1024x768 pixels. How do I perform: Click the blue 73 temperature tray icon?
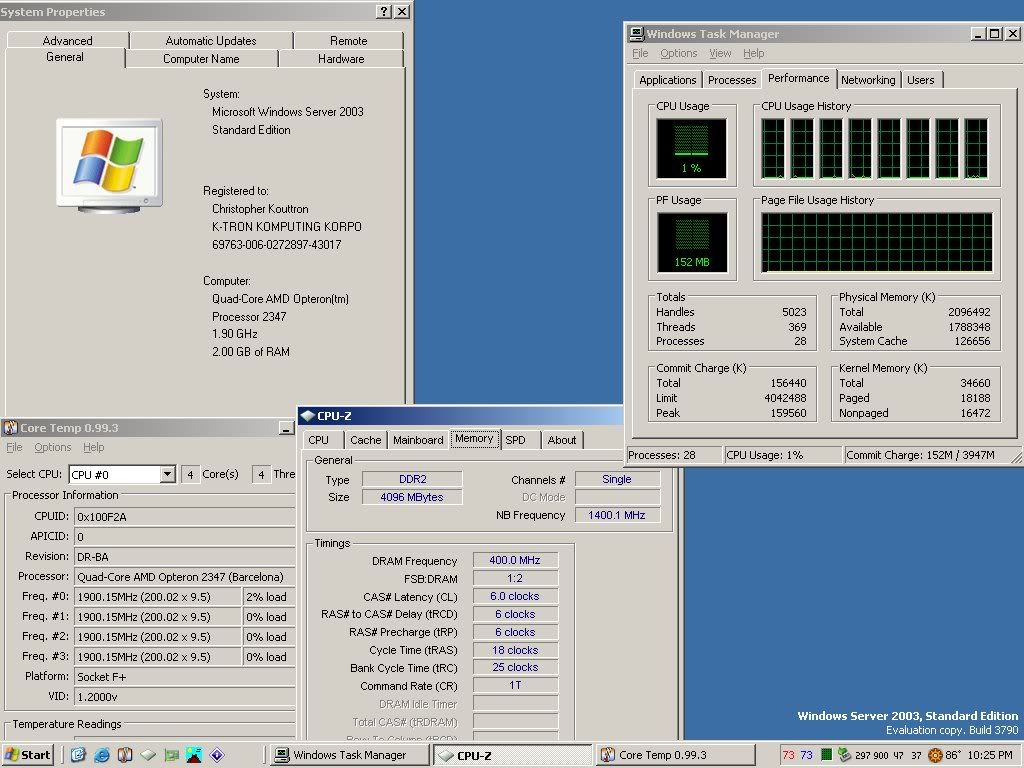click(x=807, y=755)
